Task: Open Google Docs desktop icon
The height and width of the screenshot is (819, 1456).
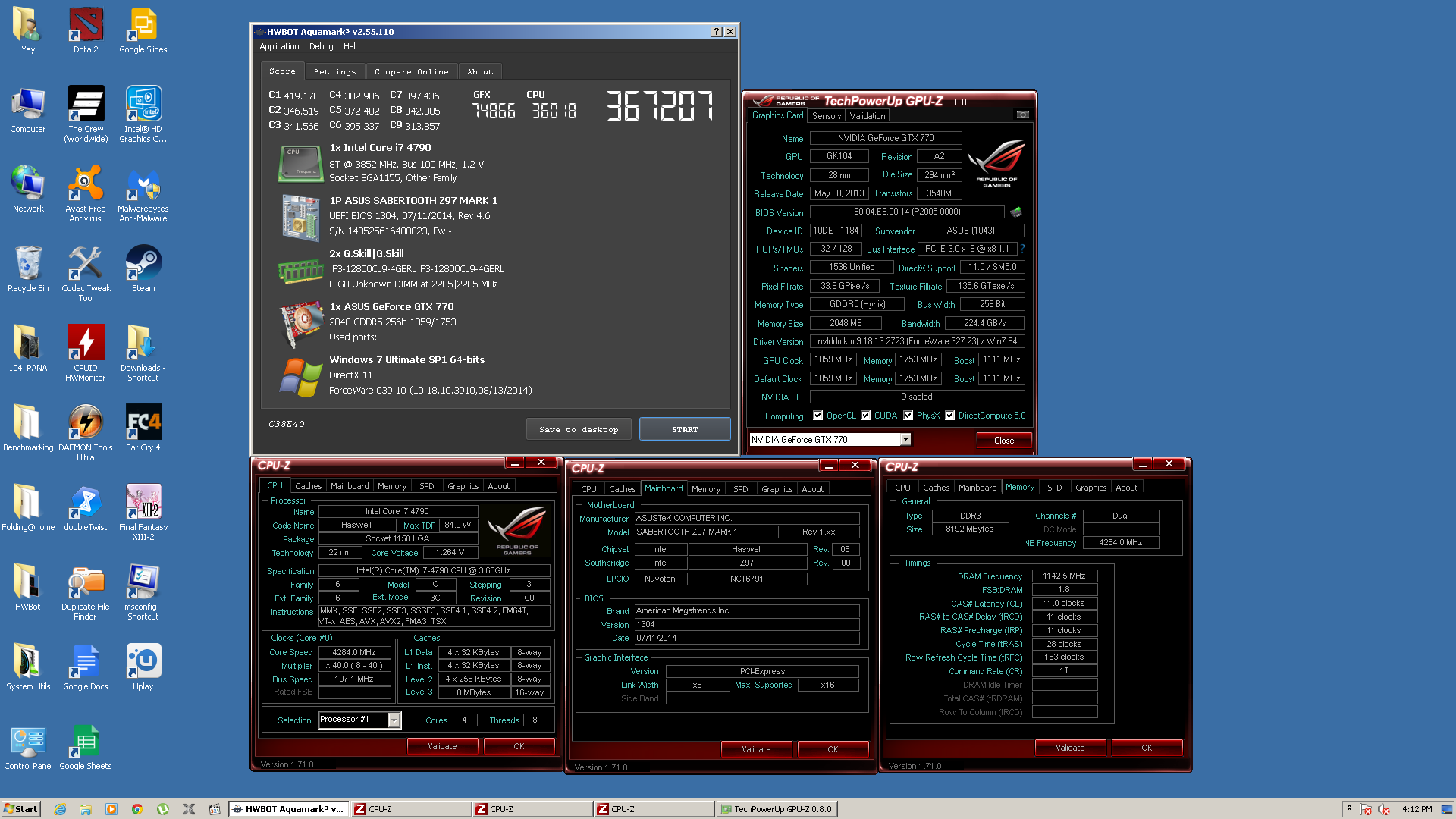Action: [86, 667]
